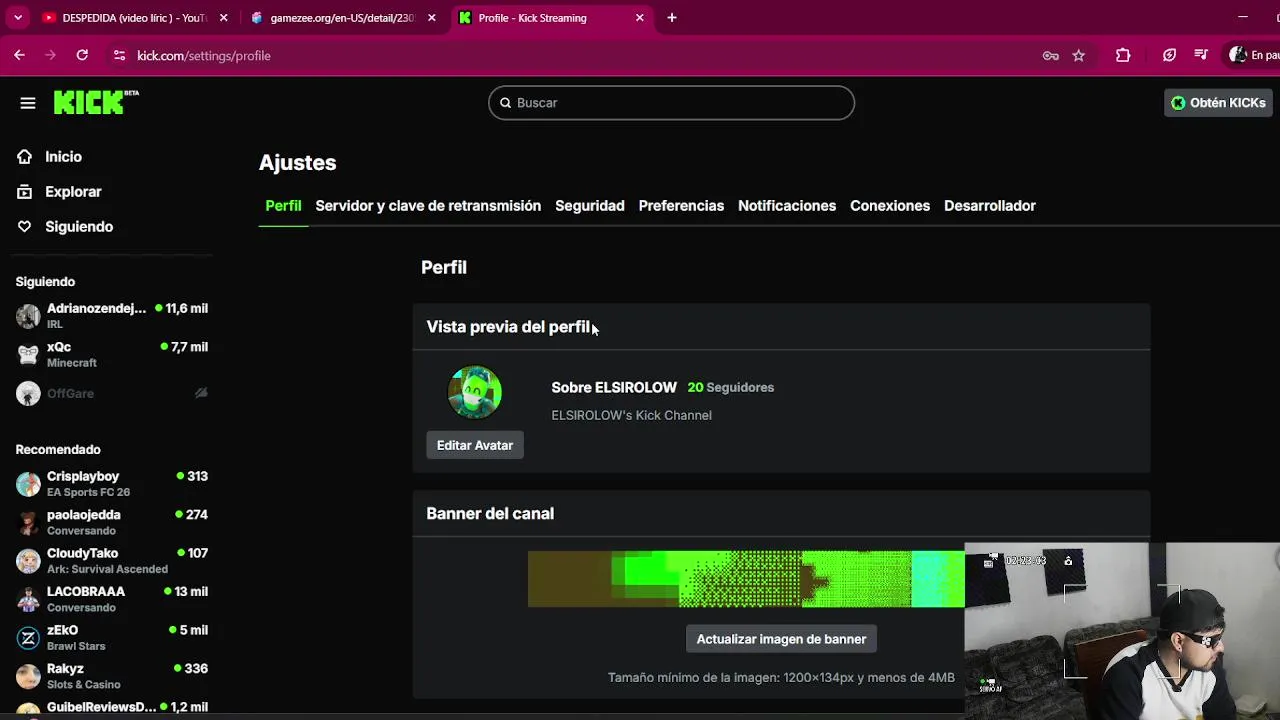Click the browser forward arrow
The height and width of the screenshot is (720, 1280).
click(50, 56)
